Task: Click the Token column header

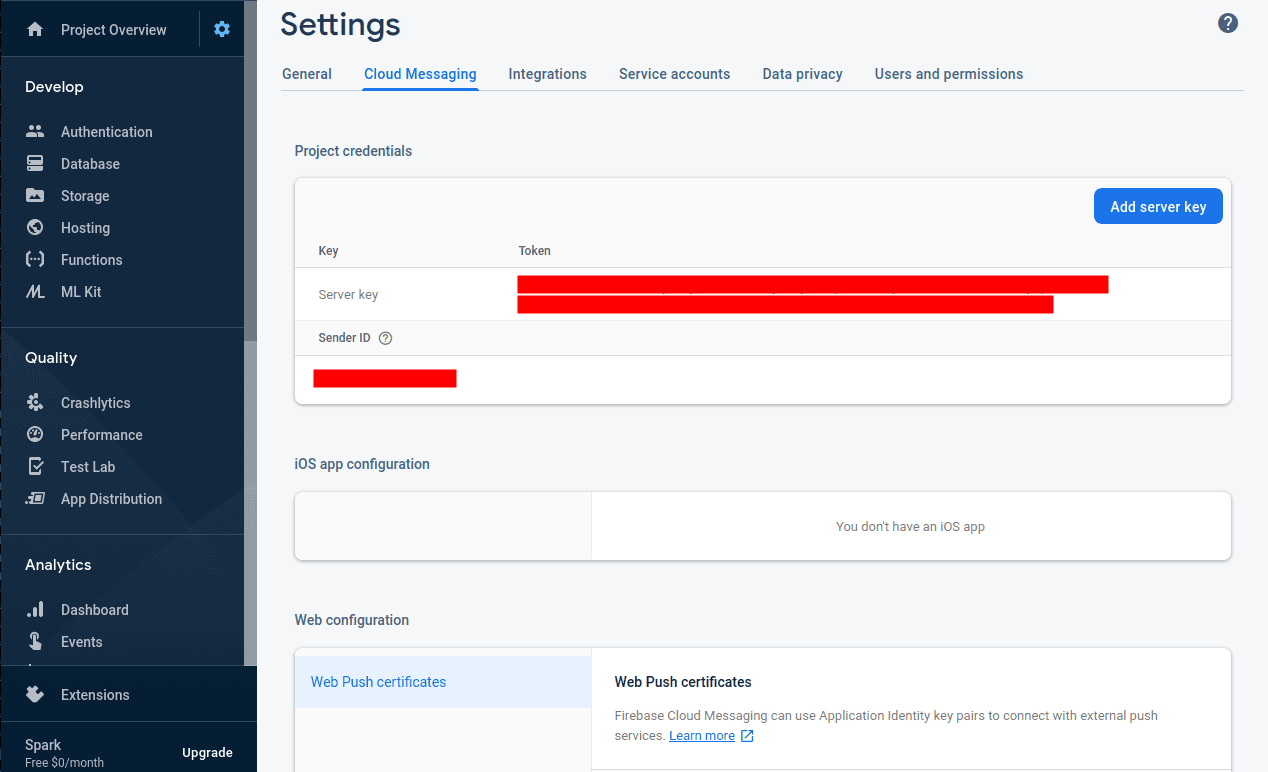Action: click(x=534, y=251)
